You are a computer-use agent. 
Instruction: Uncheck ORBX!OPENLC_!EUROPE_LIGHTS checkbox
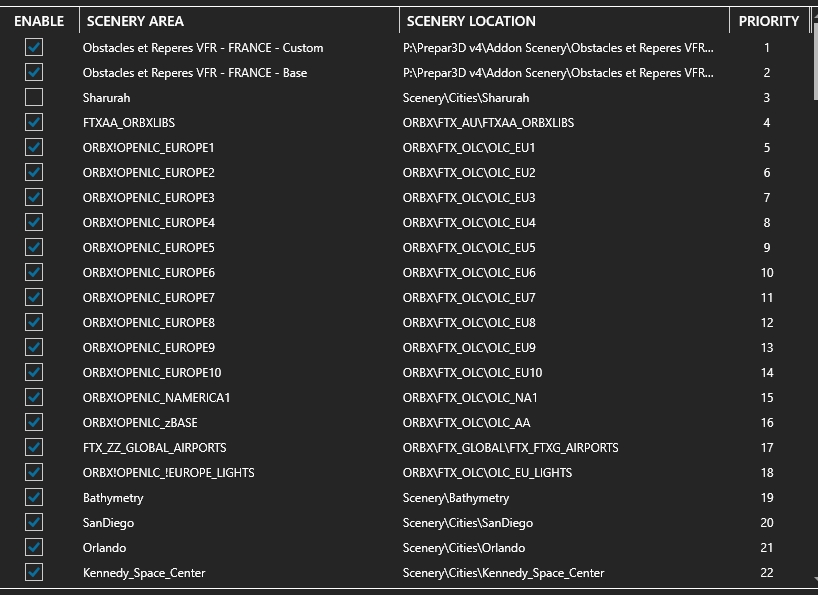coord(34,472)
